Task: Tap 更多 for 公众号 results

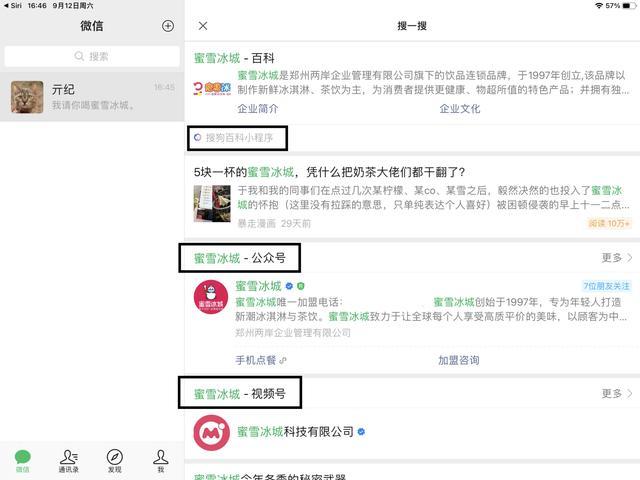Action: point(617,258)
